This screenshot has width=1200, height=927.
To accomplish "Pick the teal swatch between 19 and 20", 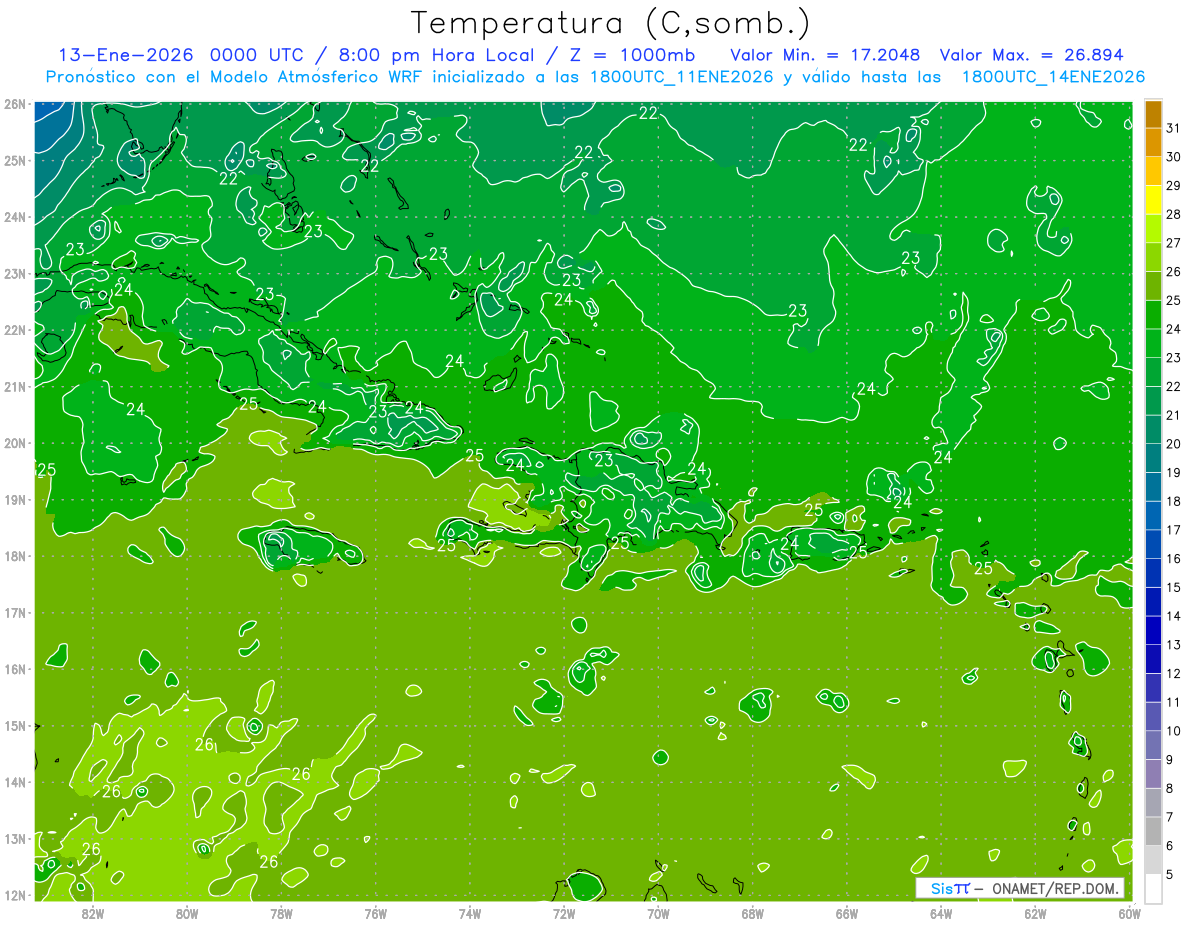I will pyautogui.click(x=1153, y=458).
